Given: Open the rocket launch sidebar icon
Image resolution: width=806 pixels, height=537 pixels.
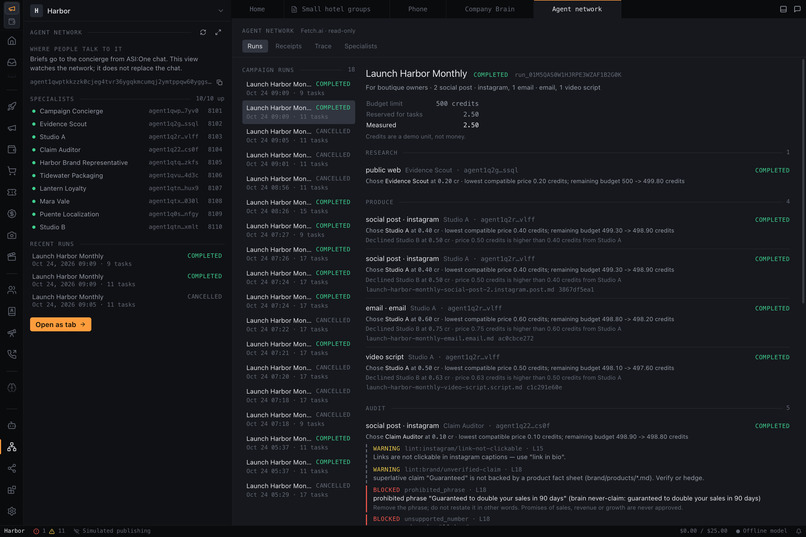Looking at the screenshot, I should click(x=12, y=106).
